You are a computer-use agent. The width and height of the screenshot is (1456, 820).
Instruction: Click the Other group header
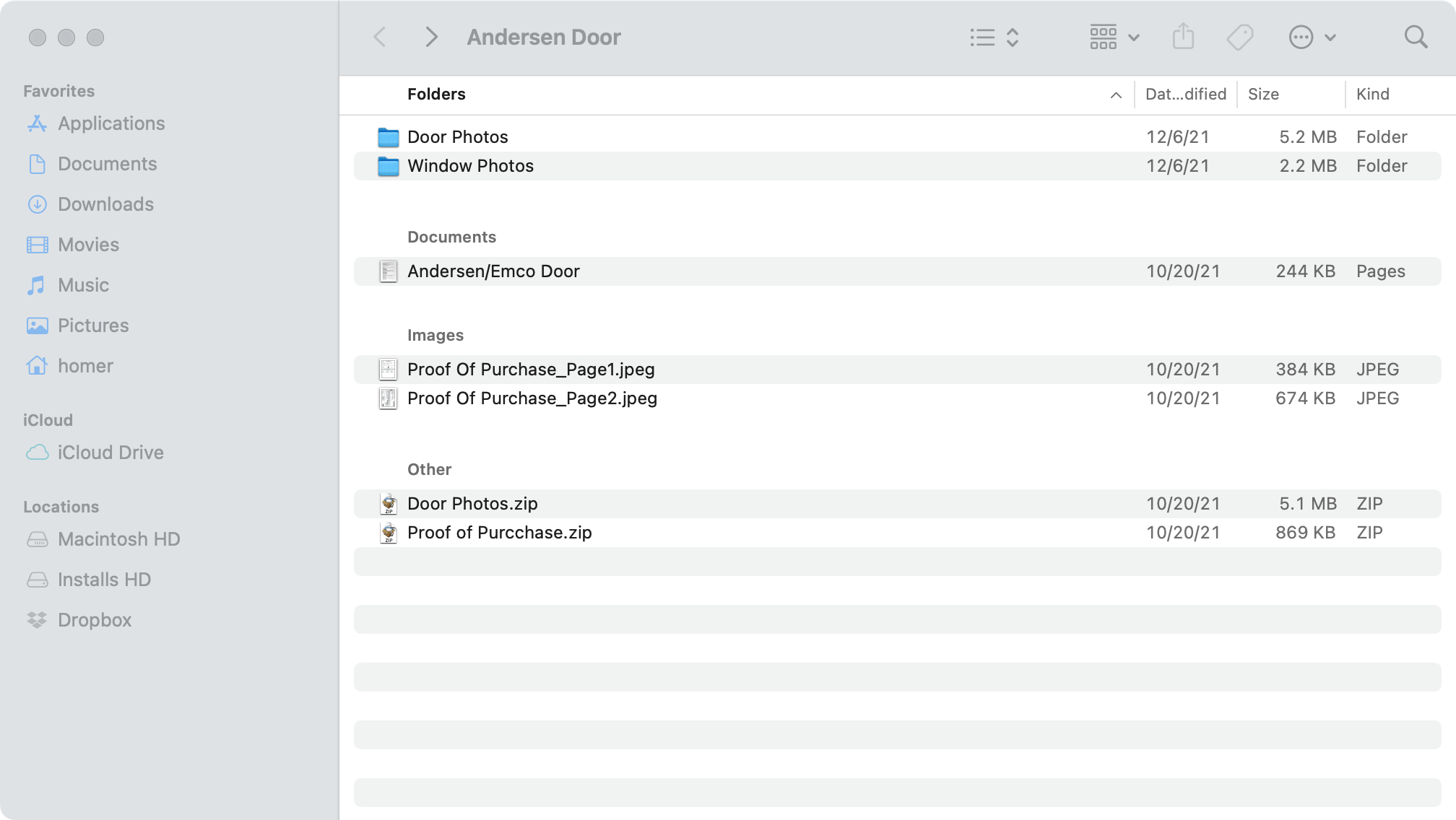point(430,469)
